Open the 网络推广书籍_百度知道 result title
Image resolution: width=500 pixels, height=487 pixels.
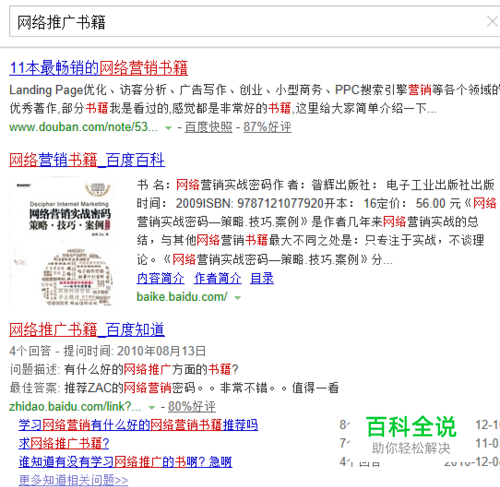click(87, 330)
